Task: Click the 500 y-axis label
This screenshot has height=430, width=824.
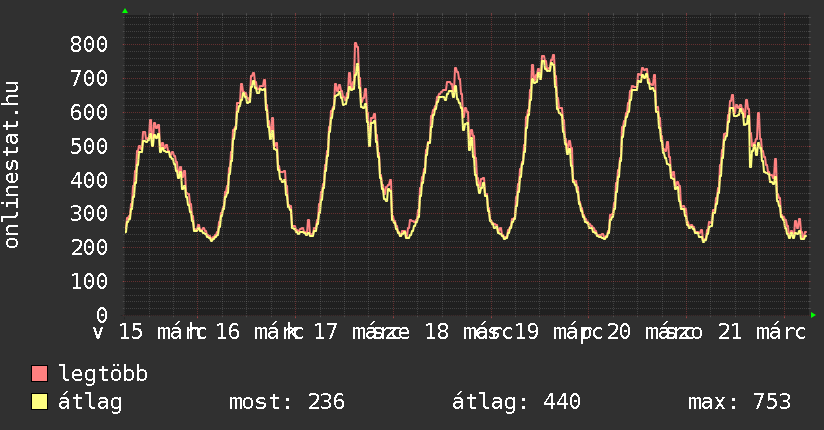Action: (89, 146)
